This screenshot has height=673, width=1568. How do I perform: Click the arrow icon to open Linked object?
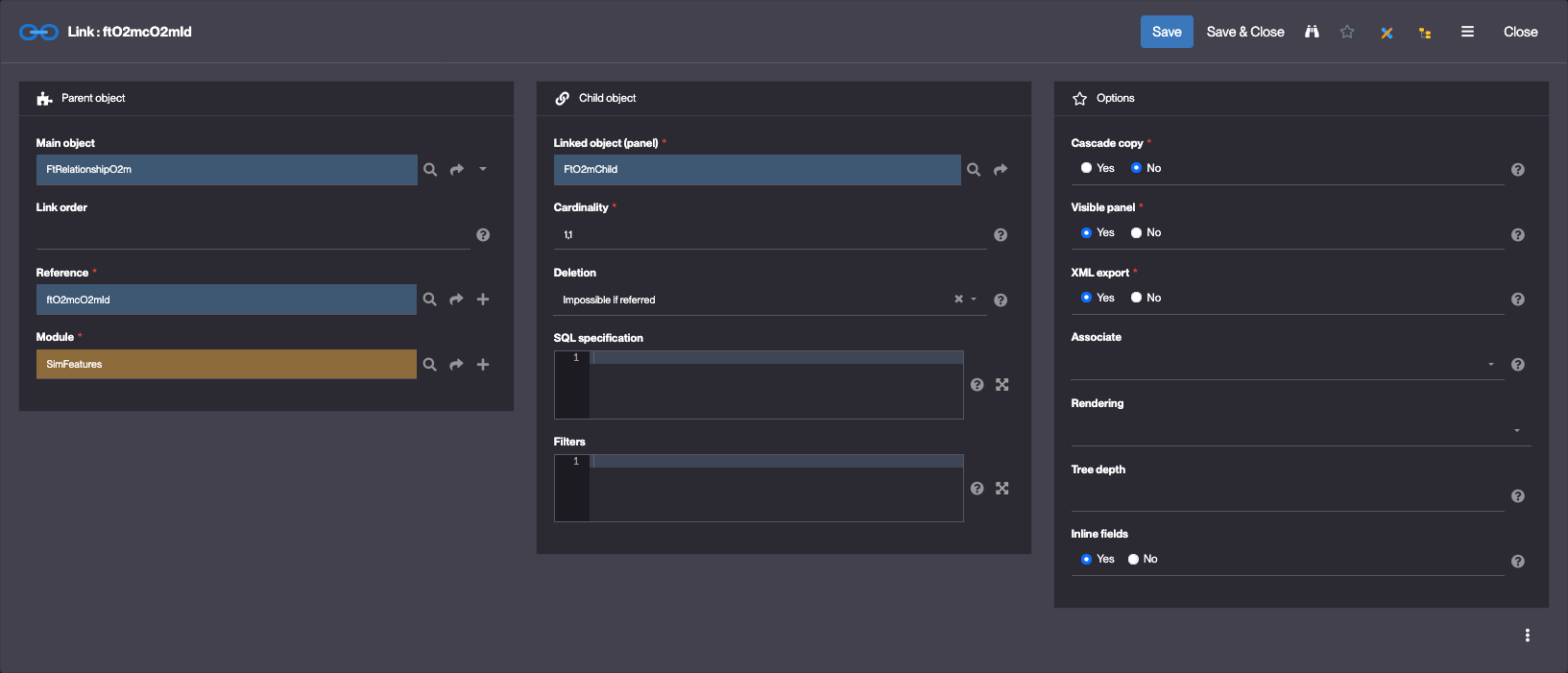point(1001,170)
